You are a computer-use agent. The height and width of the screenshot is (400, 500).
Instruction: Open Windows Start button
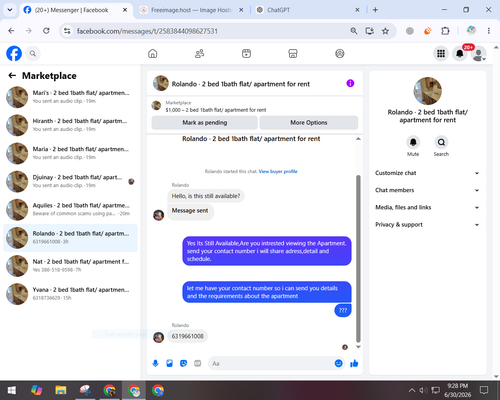pyautogui.click(x=12, y=390)
